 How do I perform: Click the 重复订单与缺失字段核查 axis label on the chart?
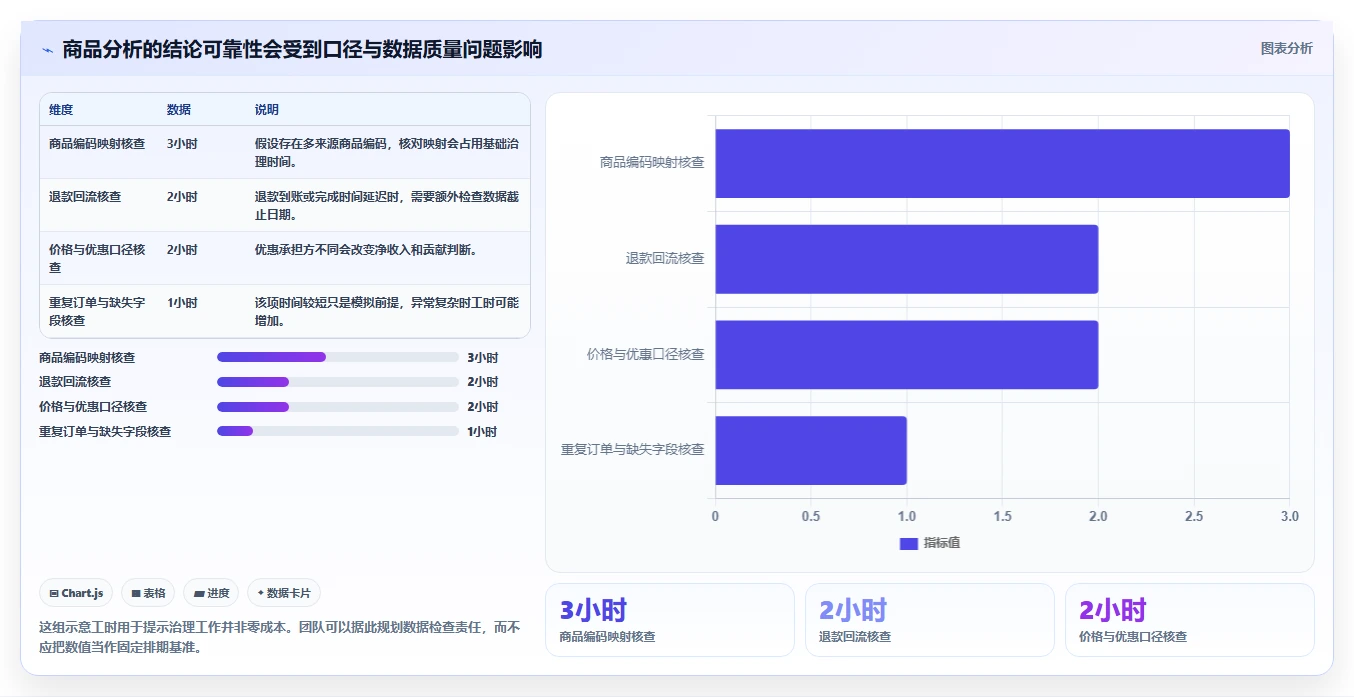tap(633, 450)
